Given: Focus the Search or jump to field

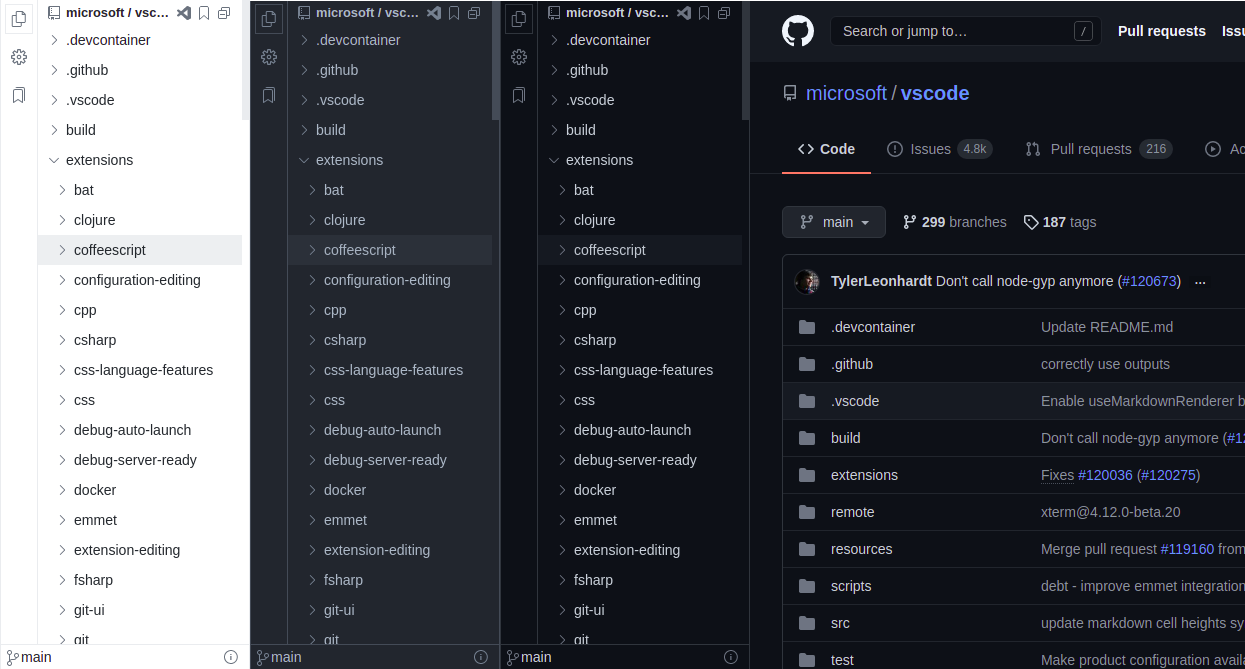Looking at the screenshot, I should (966, 31).
